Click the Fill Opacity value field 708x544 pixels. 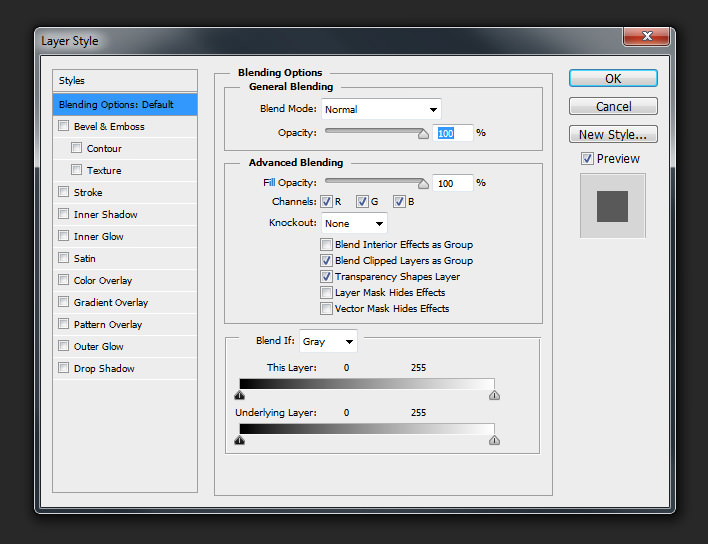[x=453, y=183]
